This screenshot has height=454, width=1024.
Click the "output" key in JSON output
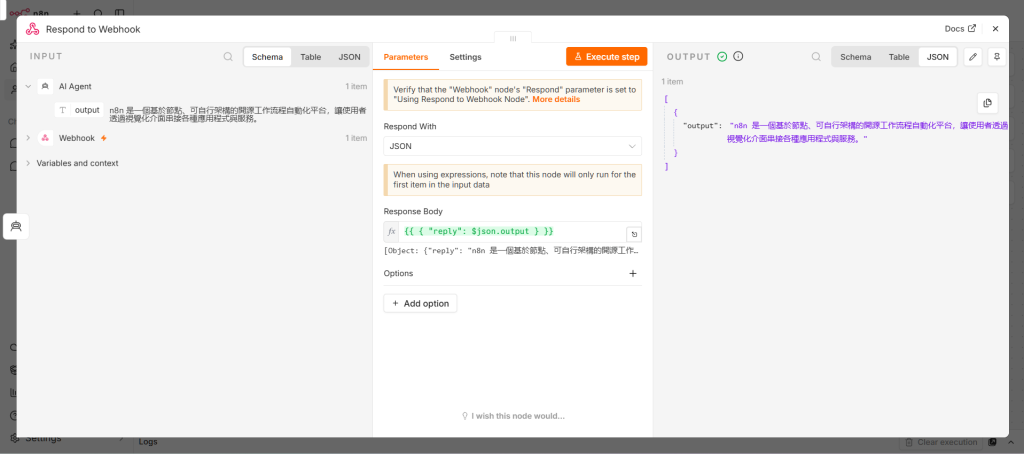click(x=703, y=125)
